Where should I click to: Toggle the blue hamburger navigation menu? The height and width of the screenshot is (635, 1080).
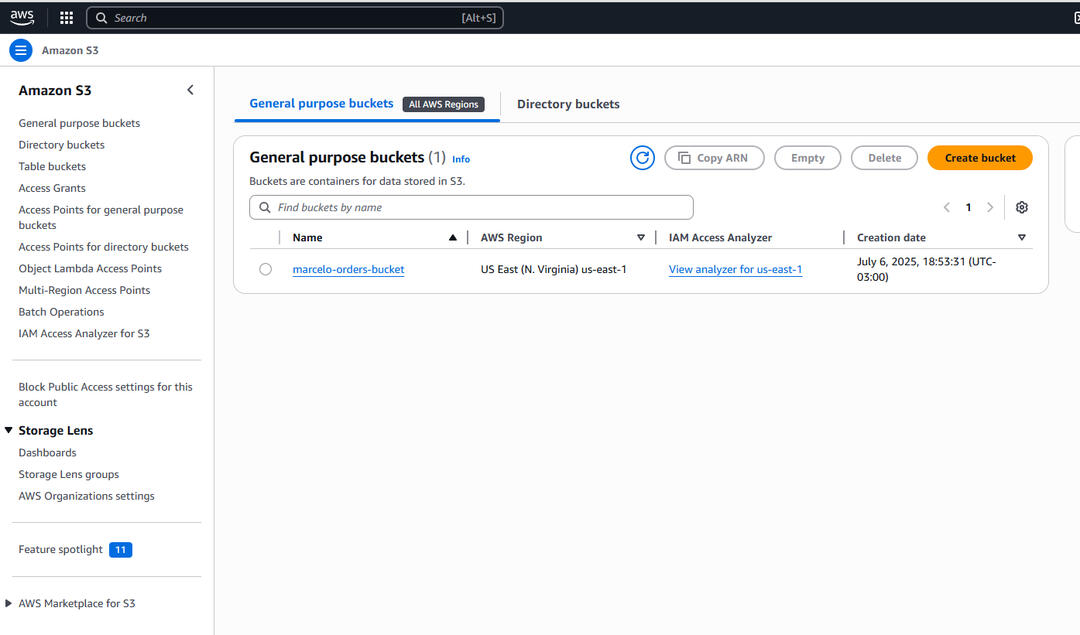tap(20, 50)
